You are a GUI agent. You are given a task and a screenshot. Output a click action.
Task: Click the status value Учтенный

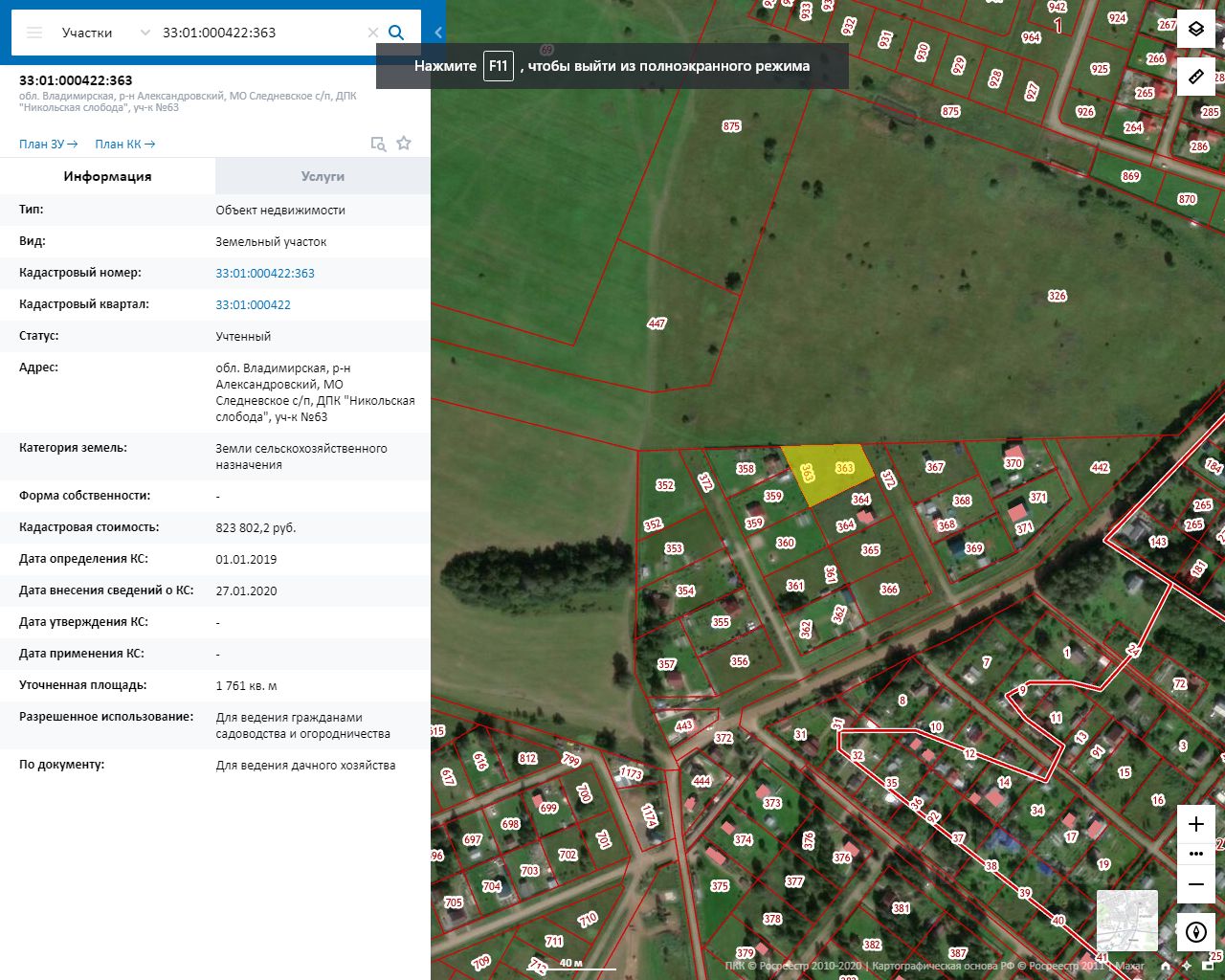[243, 337]
